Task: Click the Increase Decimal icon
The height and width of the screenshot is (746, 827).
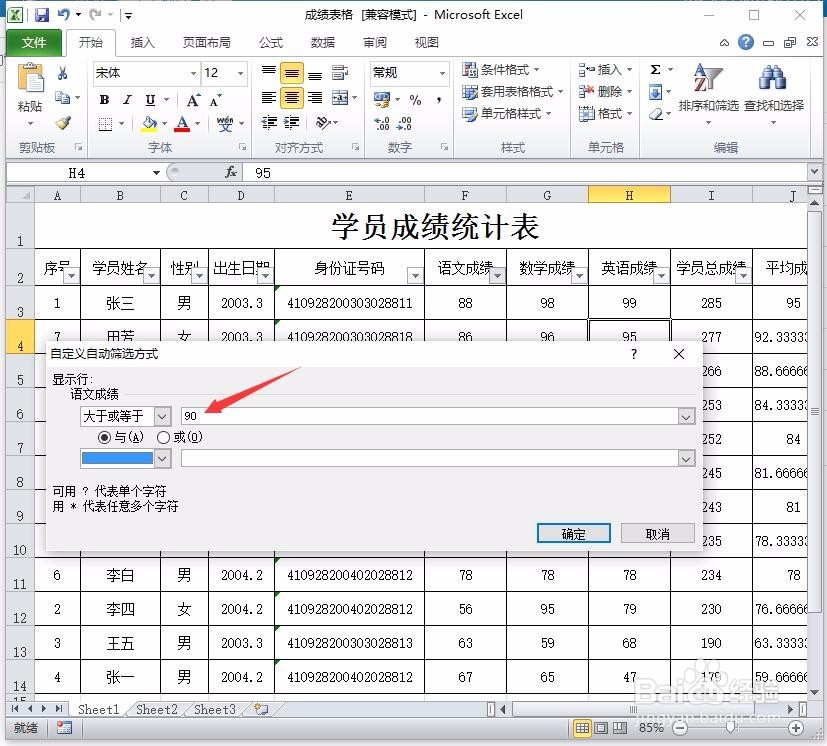Action: (x=382, y=124)
